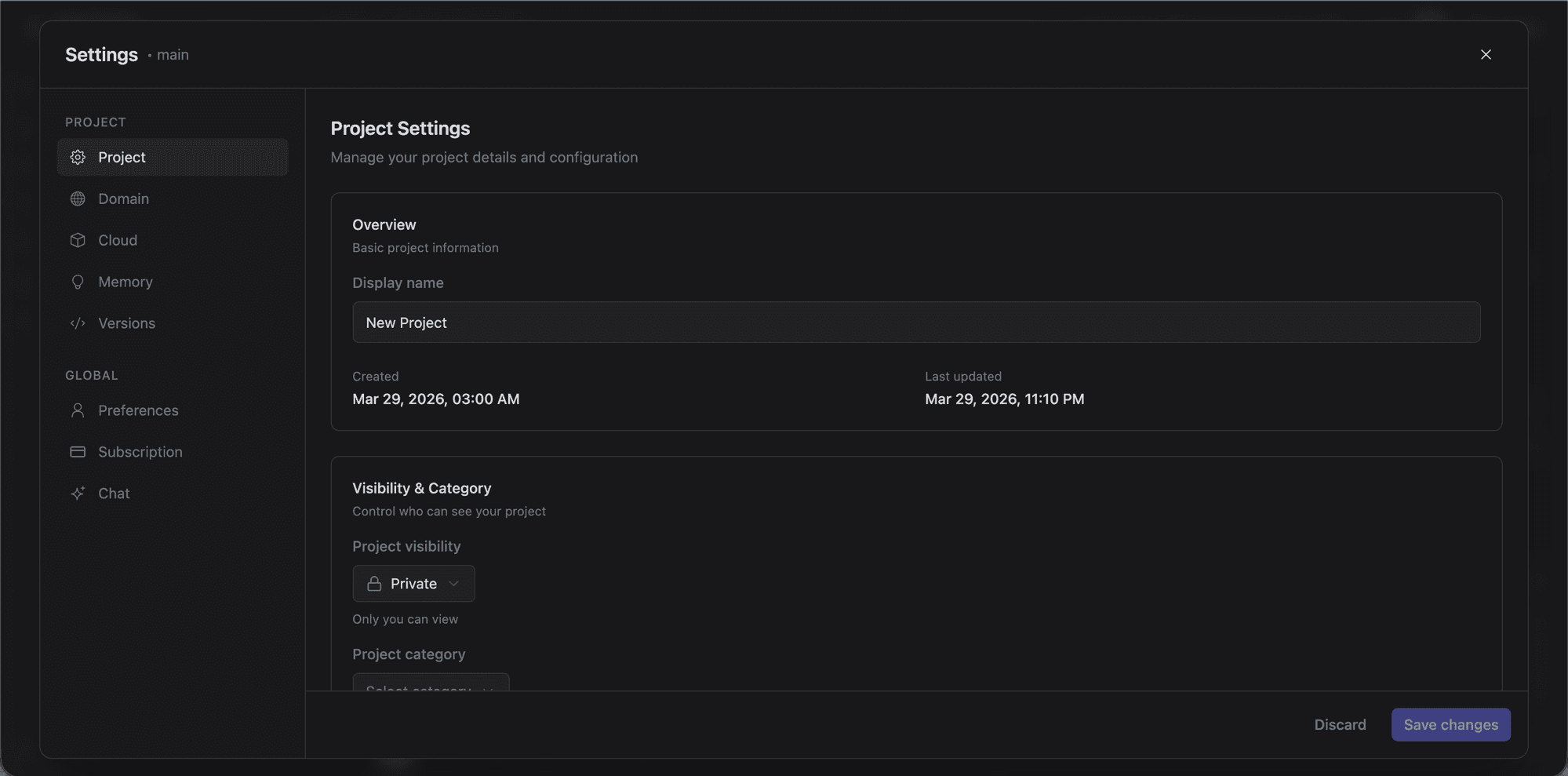Viewport: 1568px width, 776px height.
Task: Click the 'Visibility & Category' section title
Action: [421, 488]
